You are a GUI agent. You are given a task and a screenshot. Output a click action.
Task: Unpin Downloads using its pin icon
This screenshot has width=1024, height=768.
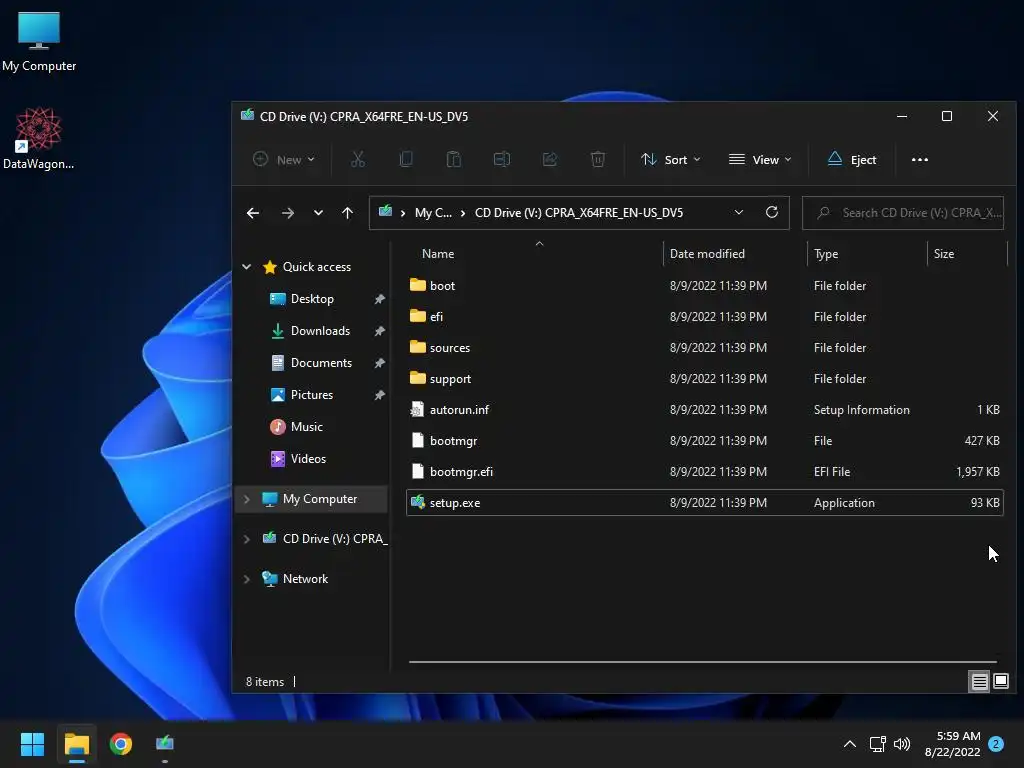tap(379, 331)
